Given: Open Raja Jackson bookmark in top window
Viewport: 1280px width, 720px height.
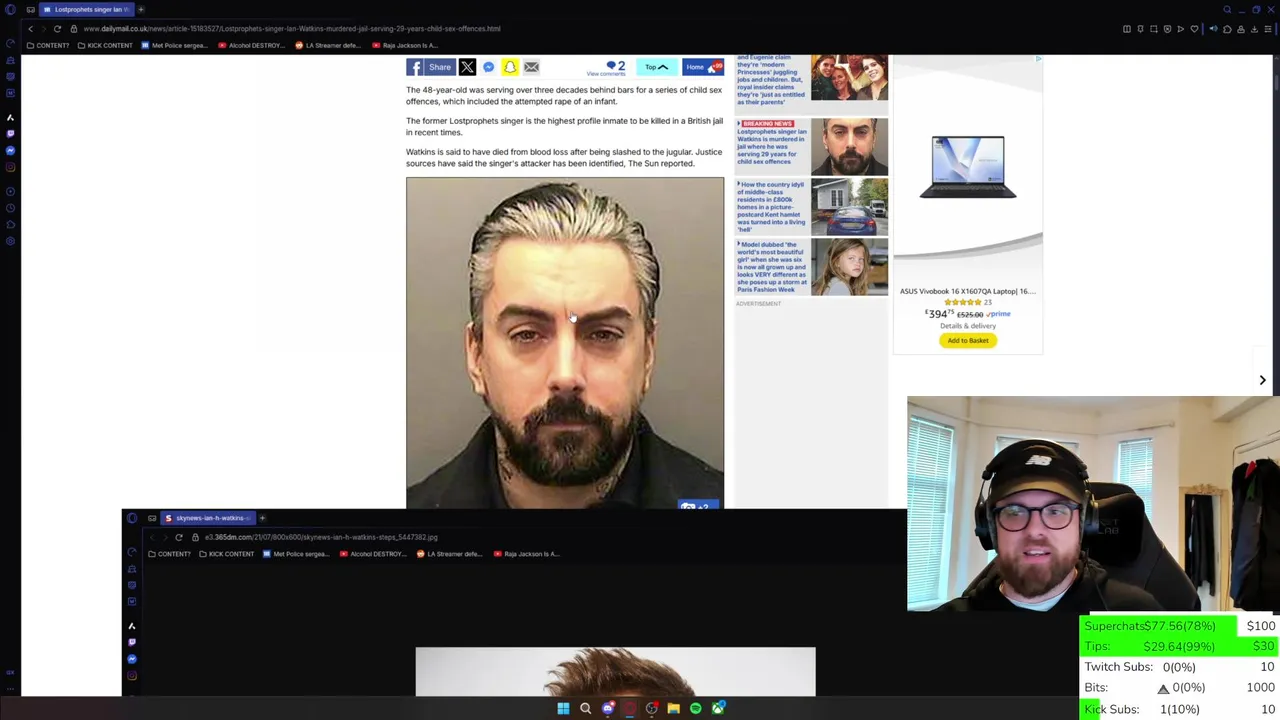Looking at the screenshot, I should (405, 46).
